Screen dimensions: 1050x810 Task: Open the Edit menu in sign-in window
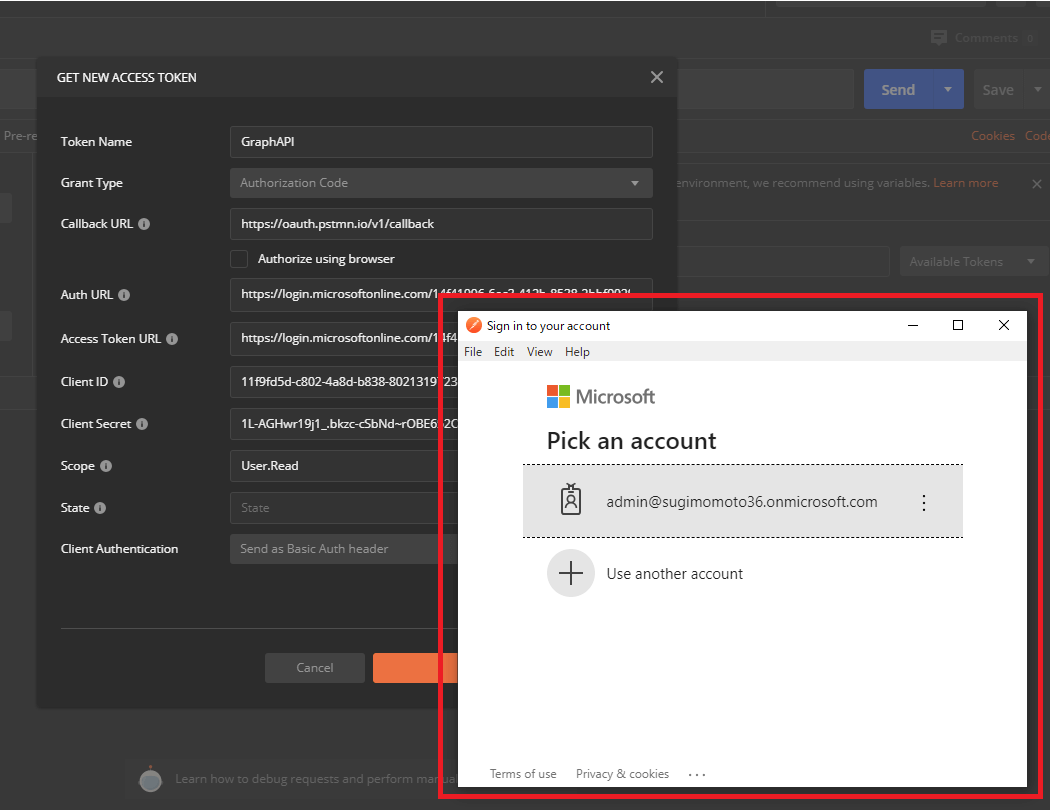tap(504, 352)
